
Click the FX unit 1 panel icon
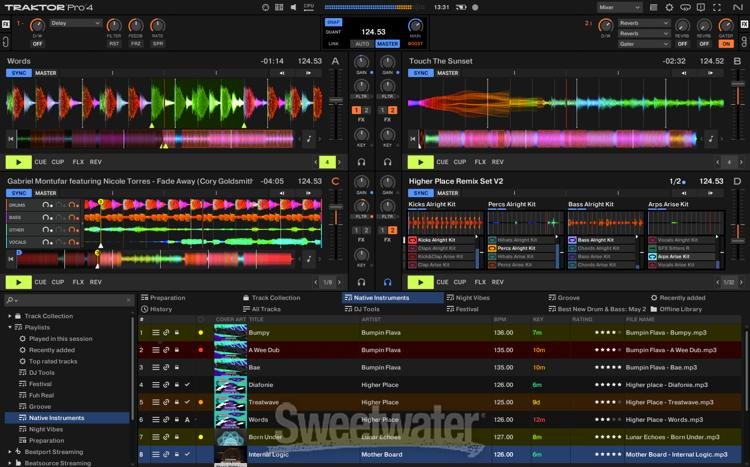coord(6,24)
